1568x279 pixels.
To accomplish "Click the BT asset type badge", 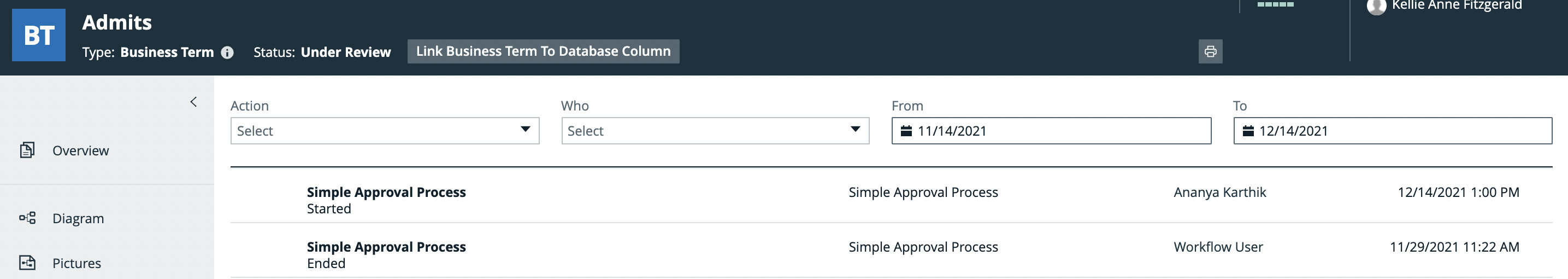I will (x=39, y=36).
